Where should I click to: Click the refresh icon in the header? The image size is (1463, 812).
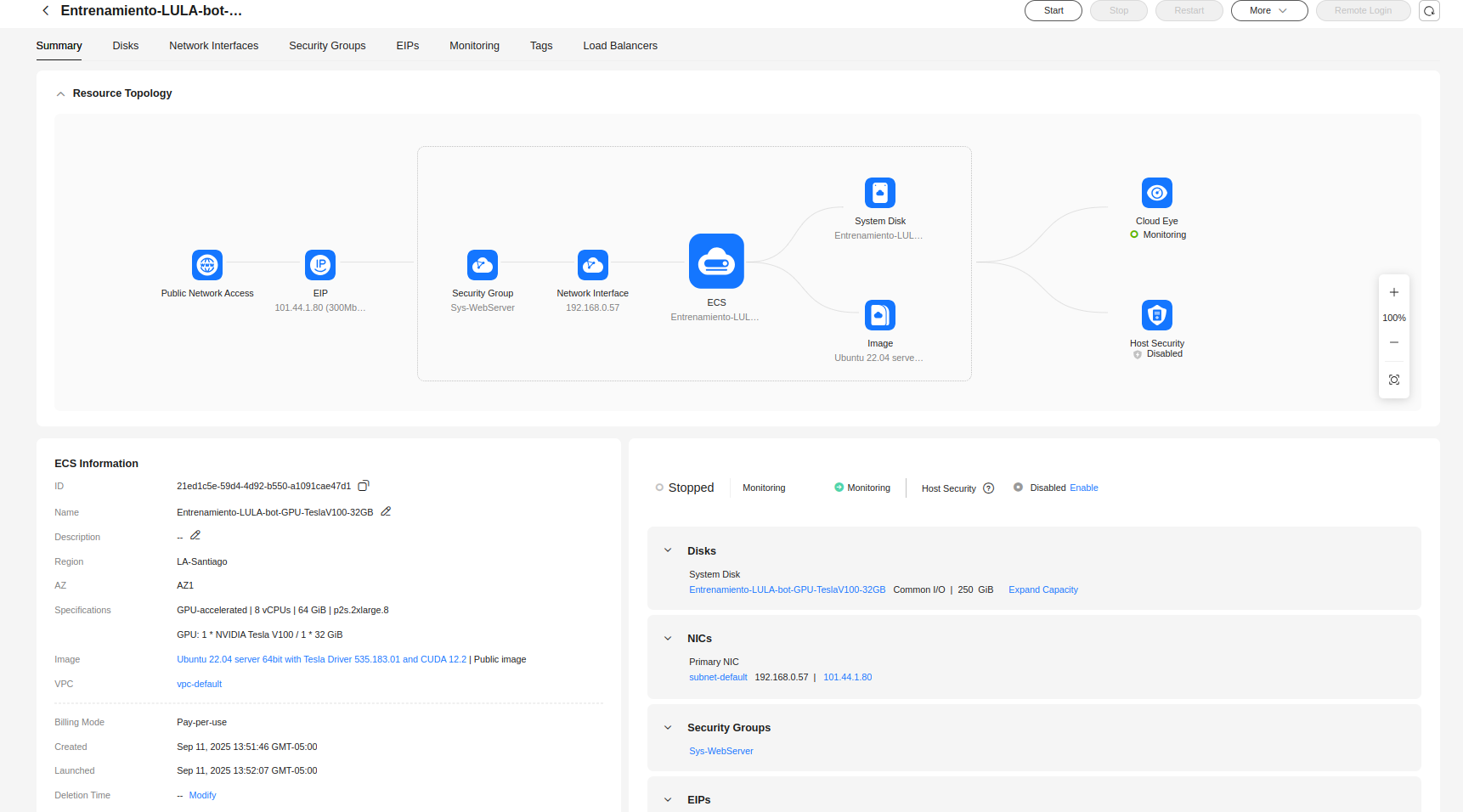(1429, 11)
